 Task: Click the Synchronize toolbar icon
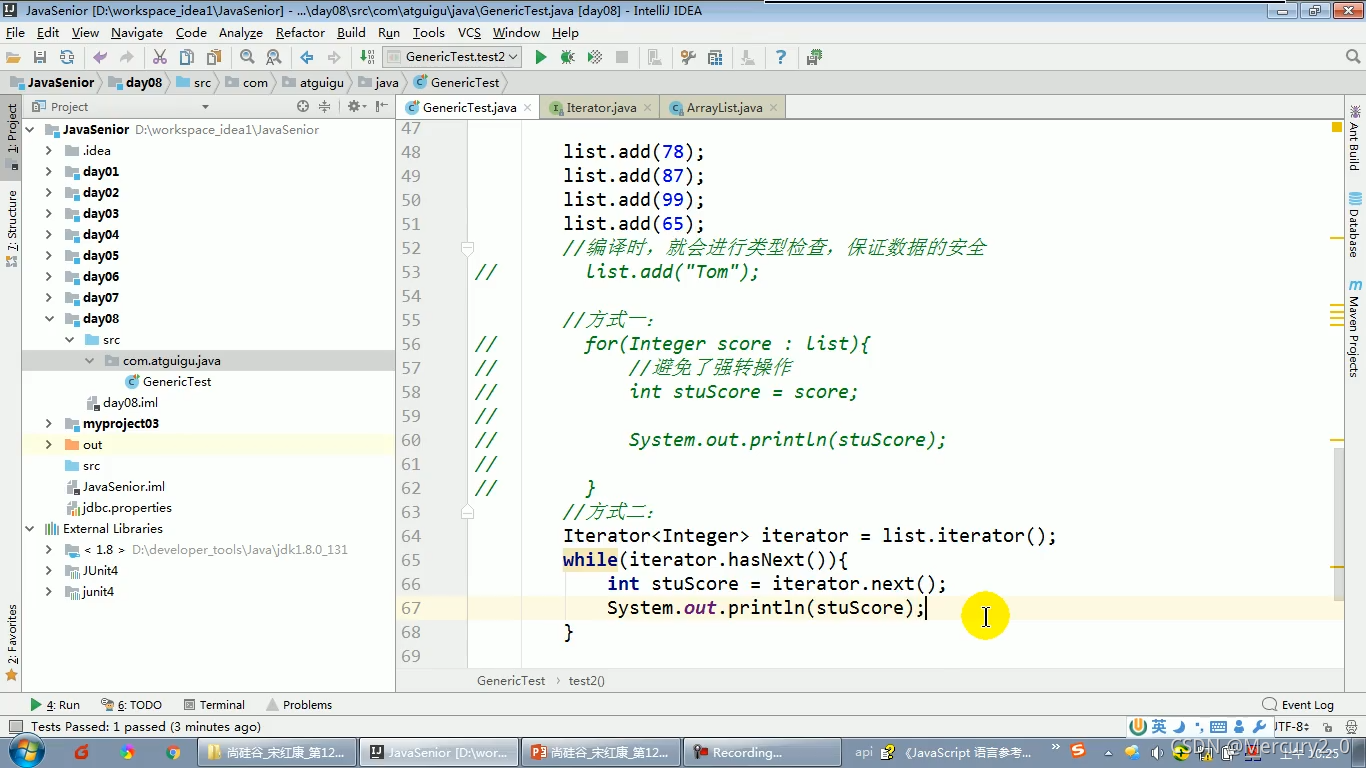point(67,57)
